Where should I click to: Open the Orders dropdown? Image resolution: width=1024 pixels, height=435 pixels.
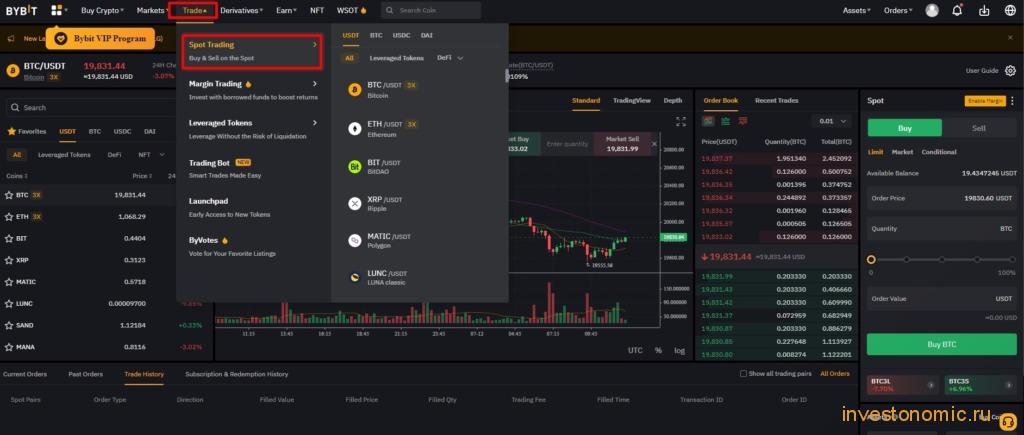899,10
